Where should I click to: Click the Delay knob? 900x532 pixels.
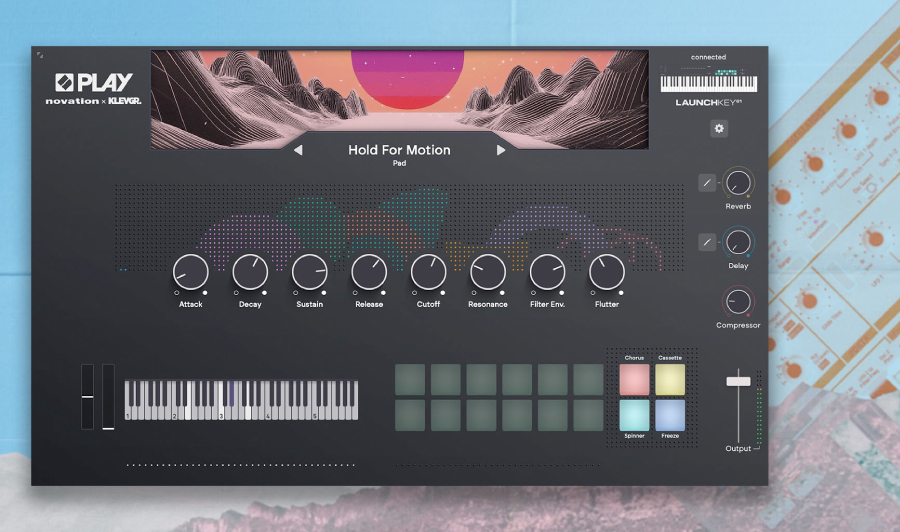click(x=738, y=242)
